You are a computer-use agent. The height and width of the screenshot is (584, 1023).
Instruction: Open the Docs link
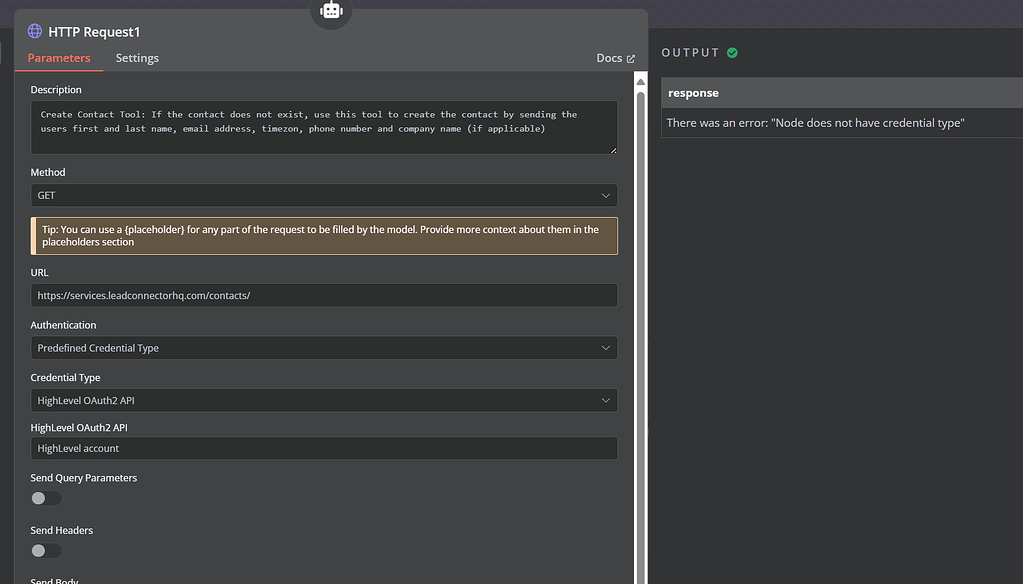click(x=608, y=58)
